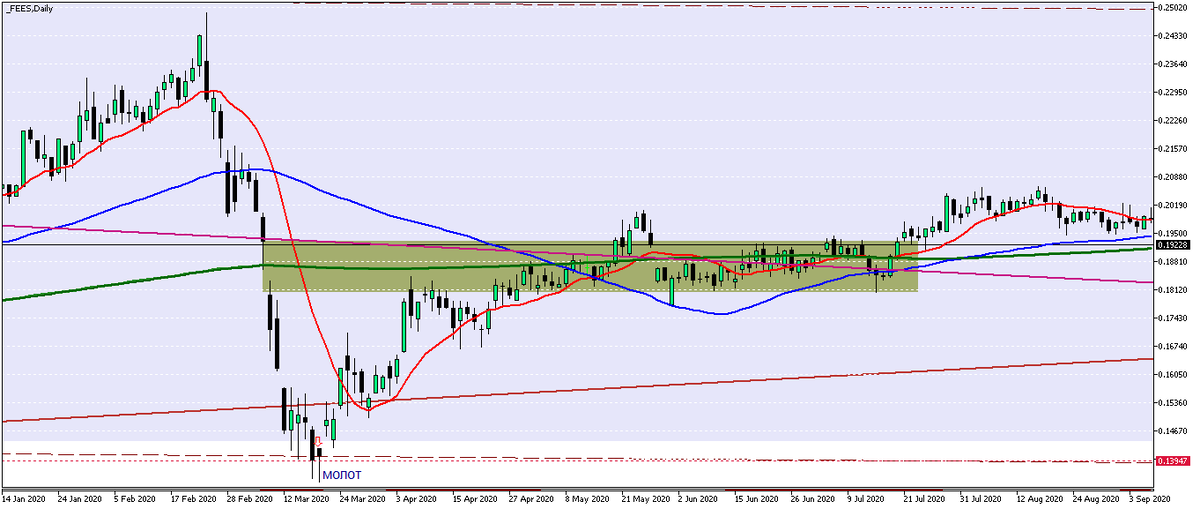1200x509 pixels.
Task: Select the МОЛОТ text label
Action: click(x=342, y=475)
